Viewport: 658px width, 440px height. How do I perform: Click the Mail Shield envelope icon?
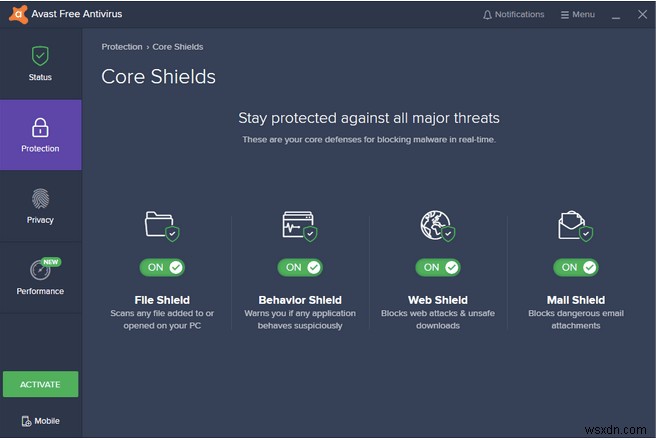pos(575,224)
